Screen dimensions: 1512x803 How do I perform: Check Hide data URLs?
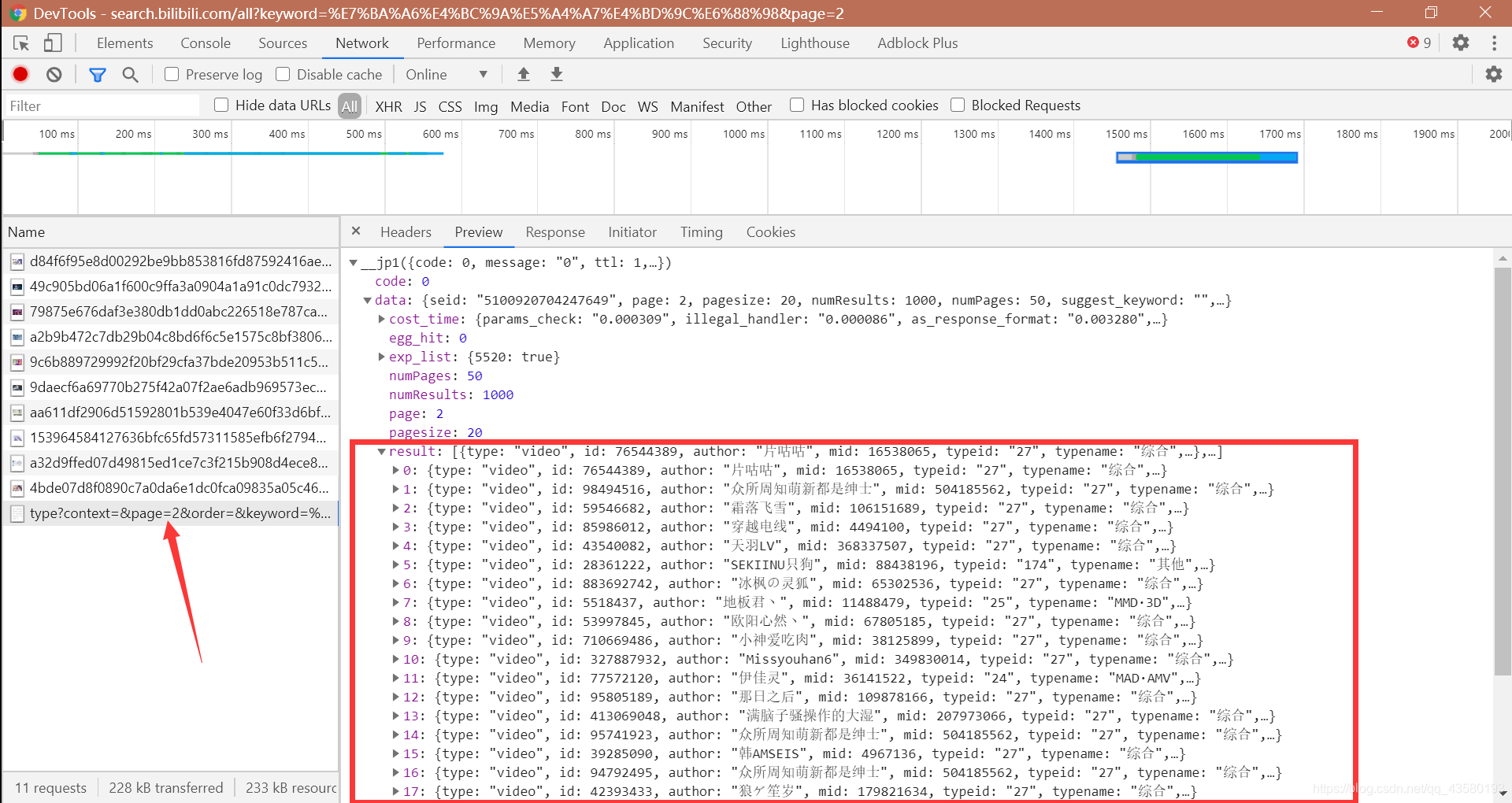pos(221,105)
